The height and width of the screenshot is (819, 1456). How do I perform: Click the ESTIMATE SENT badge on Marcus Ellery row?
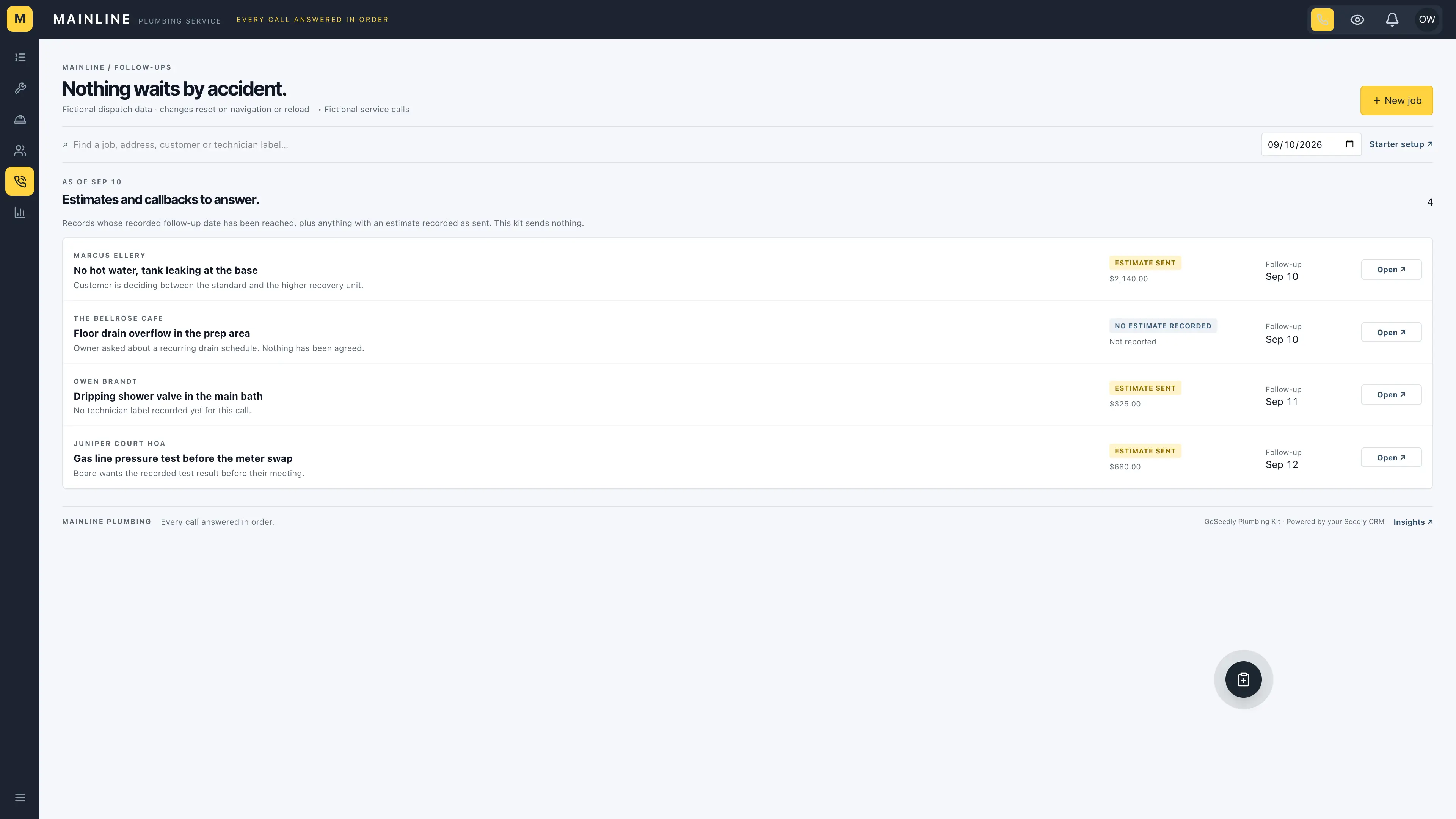[1145, 263]
